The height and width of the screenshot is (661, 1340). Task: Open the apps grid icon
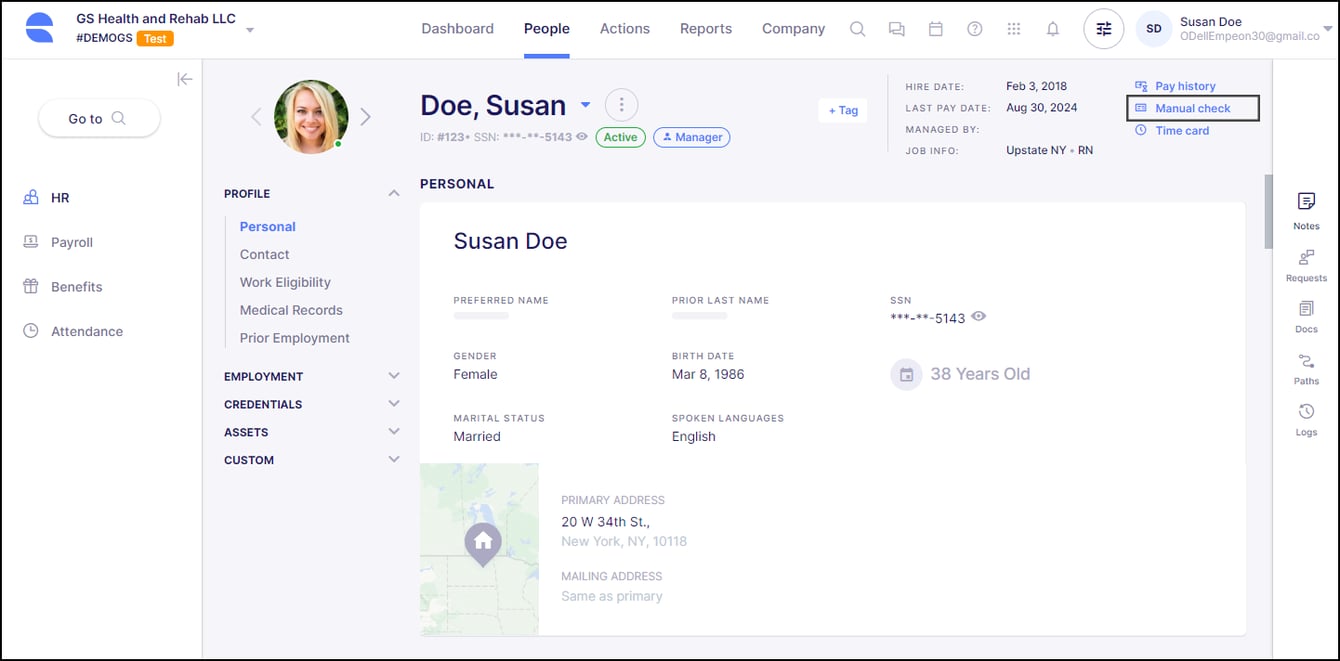(x=1013, y=29)
